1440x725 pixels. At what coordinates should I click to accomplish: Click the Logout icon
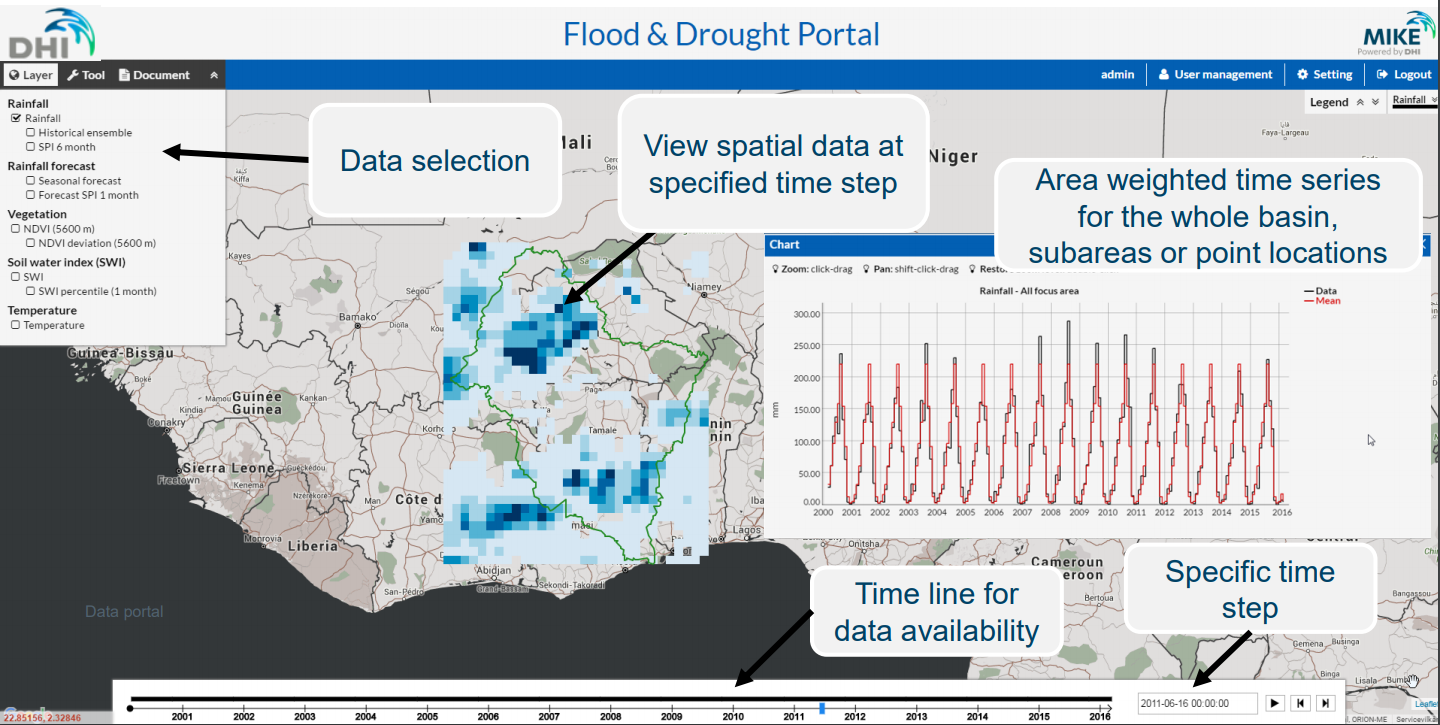point(1384,74)
